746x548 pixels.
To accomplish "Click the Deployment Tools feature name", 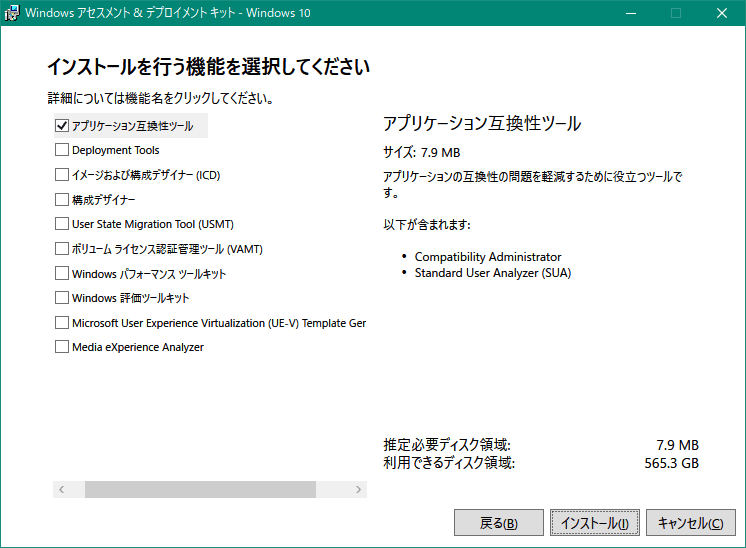I will (116, 150).
